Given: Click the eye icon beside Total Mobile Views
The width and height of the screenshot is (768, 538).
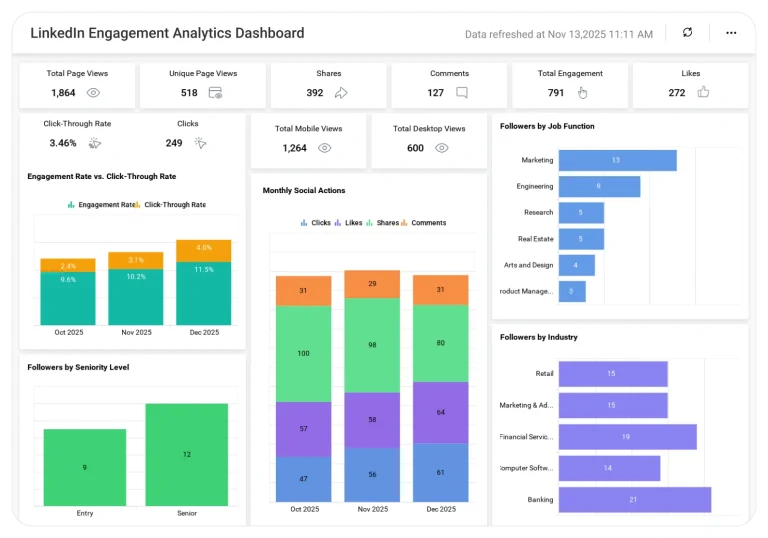Looking at the screenshot, I should point(324,148).
